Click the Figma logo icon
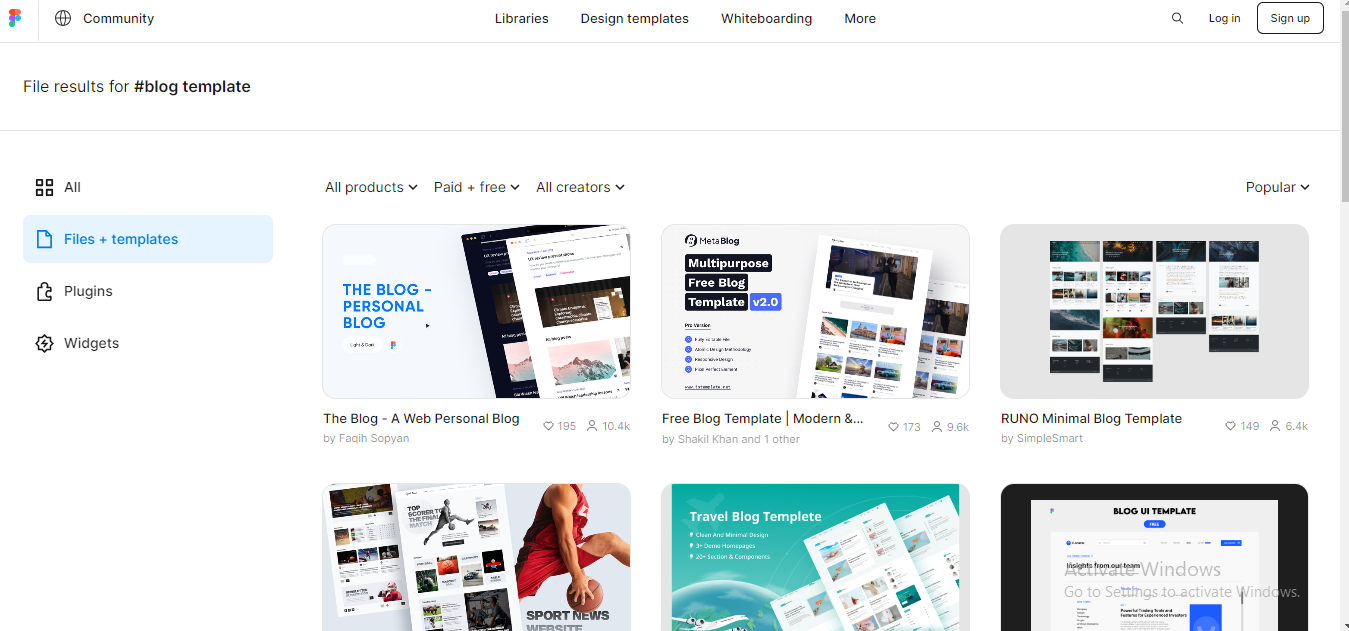This screenshot has width=1349, height=631. point(14,18)
